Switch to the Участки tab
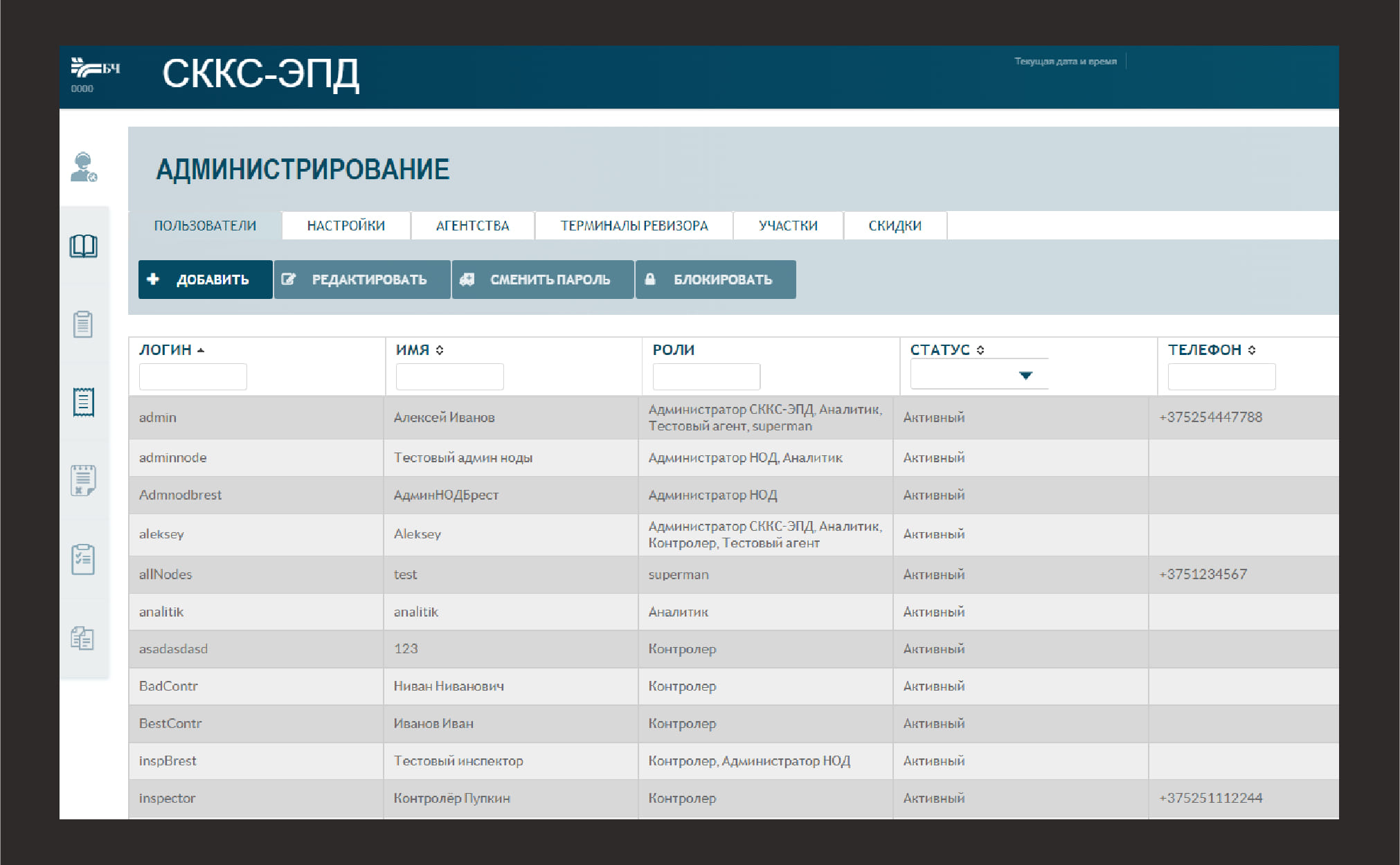 point(789,226)
